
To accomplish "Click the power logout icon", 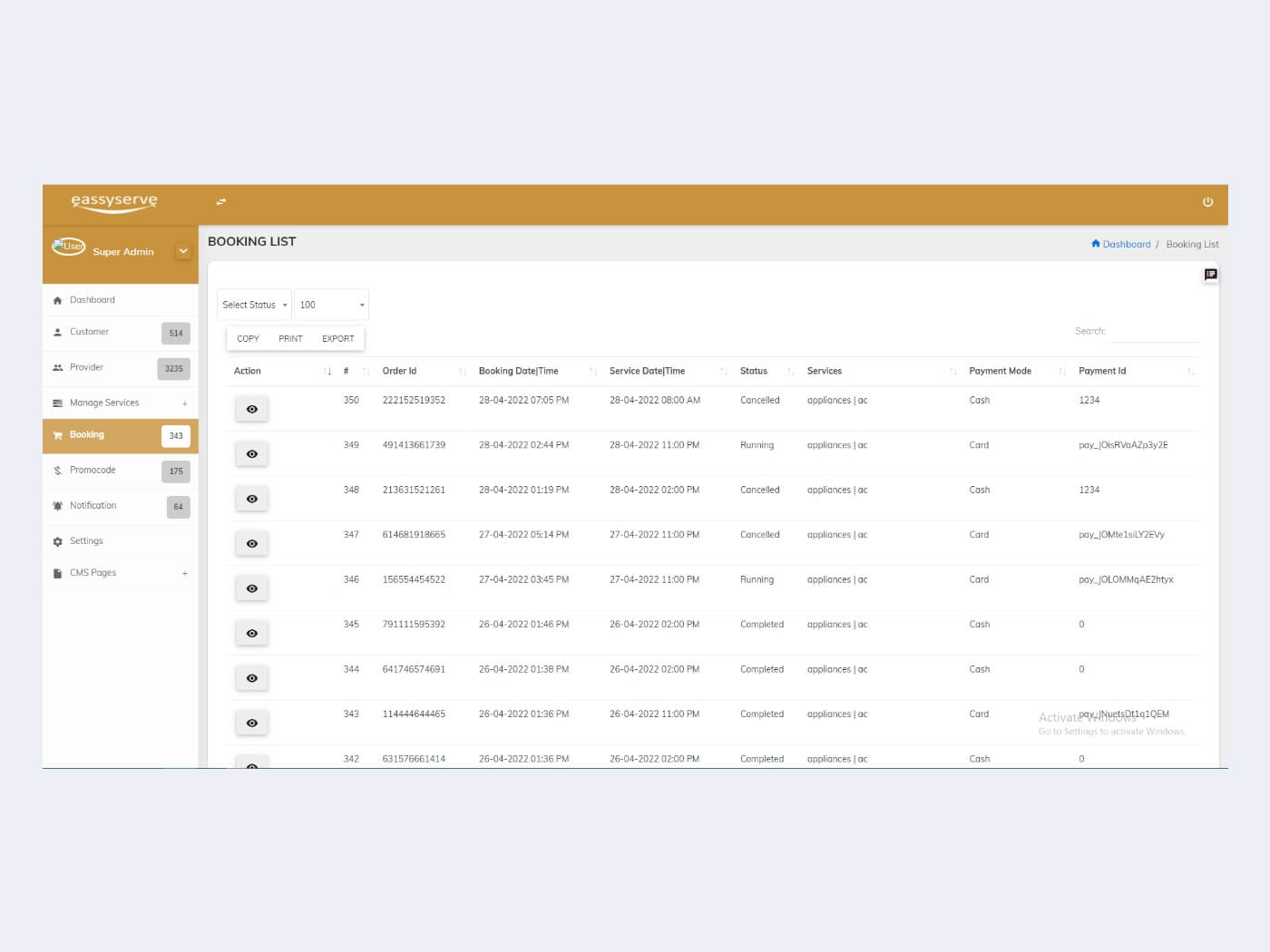I will (1207, 202).
